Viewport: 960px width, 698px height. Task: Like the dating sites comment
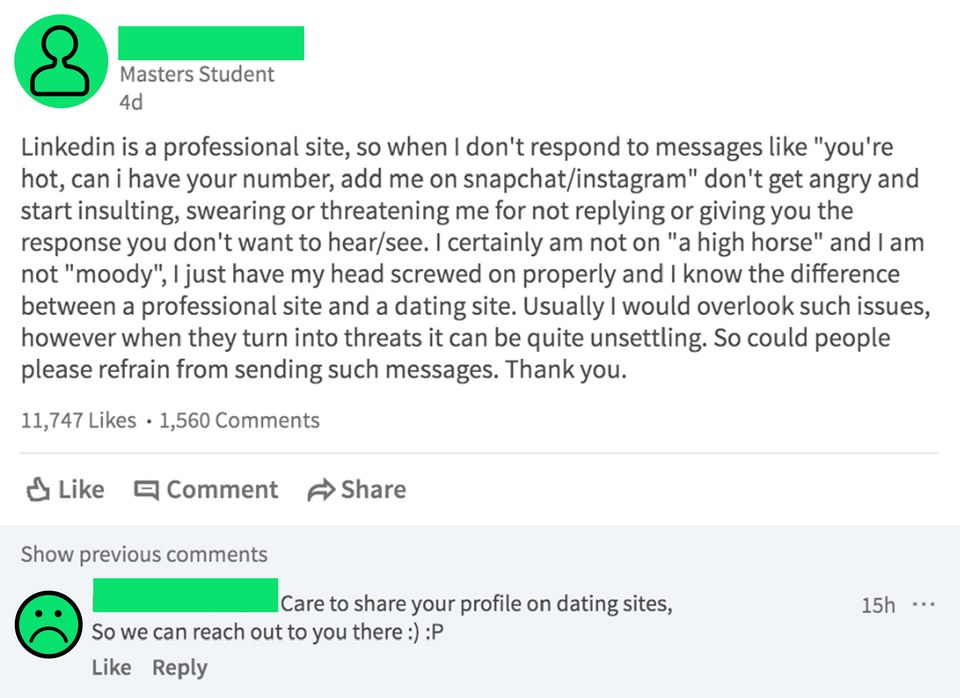[111, 667]
